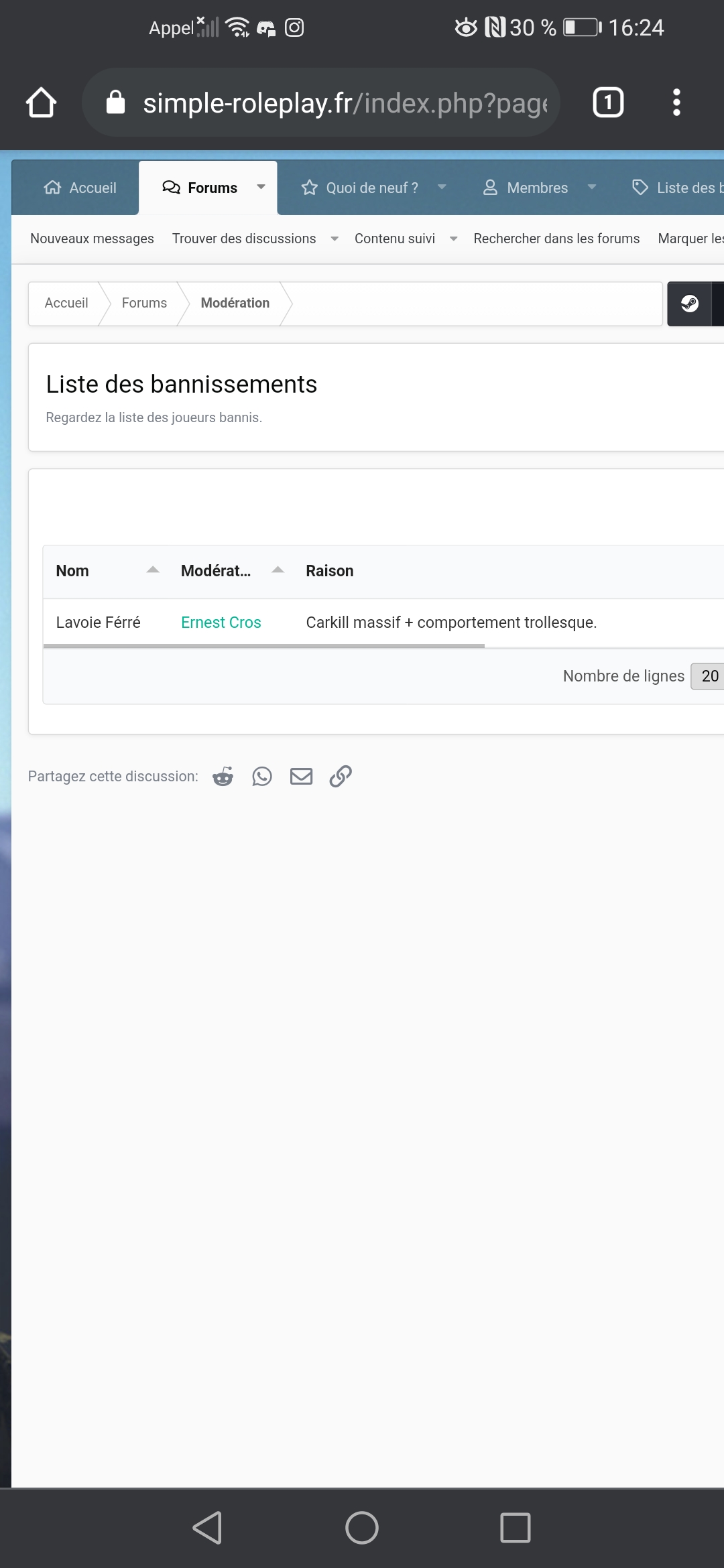Open the Accueil navigation tab
This screenshot has width=724, height=1568.
(x=80, y=188)
